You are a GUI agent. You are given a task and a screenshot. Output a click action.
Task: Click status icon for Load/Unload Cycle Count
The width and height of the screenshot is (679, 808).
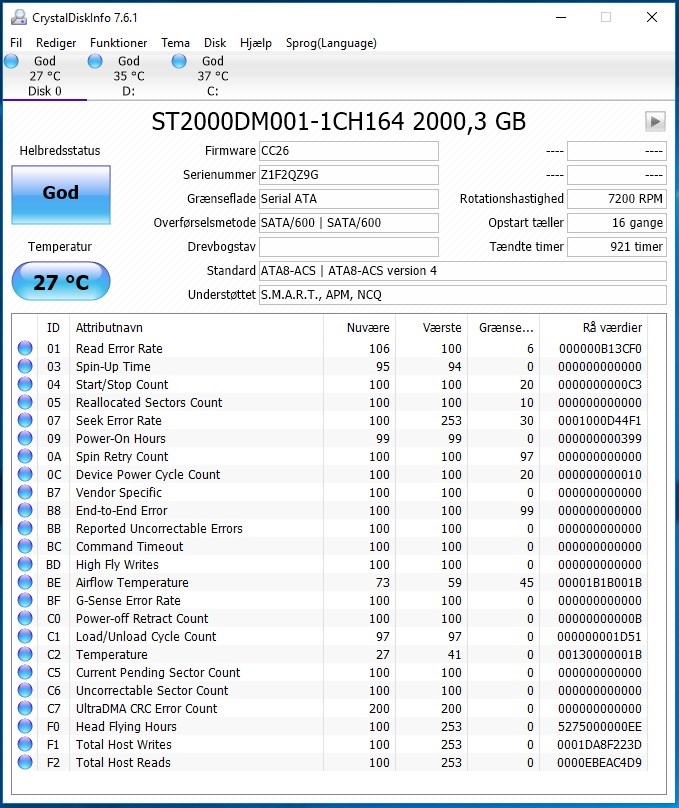click(x=25, y=636)
